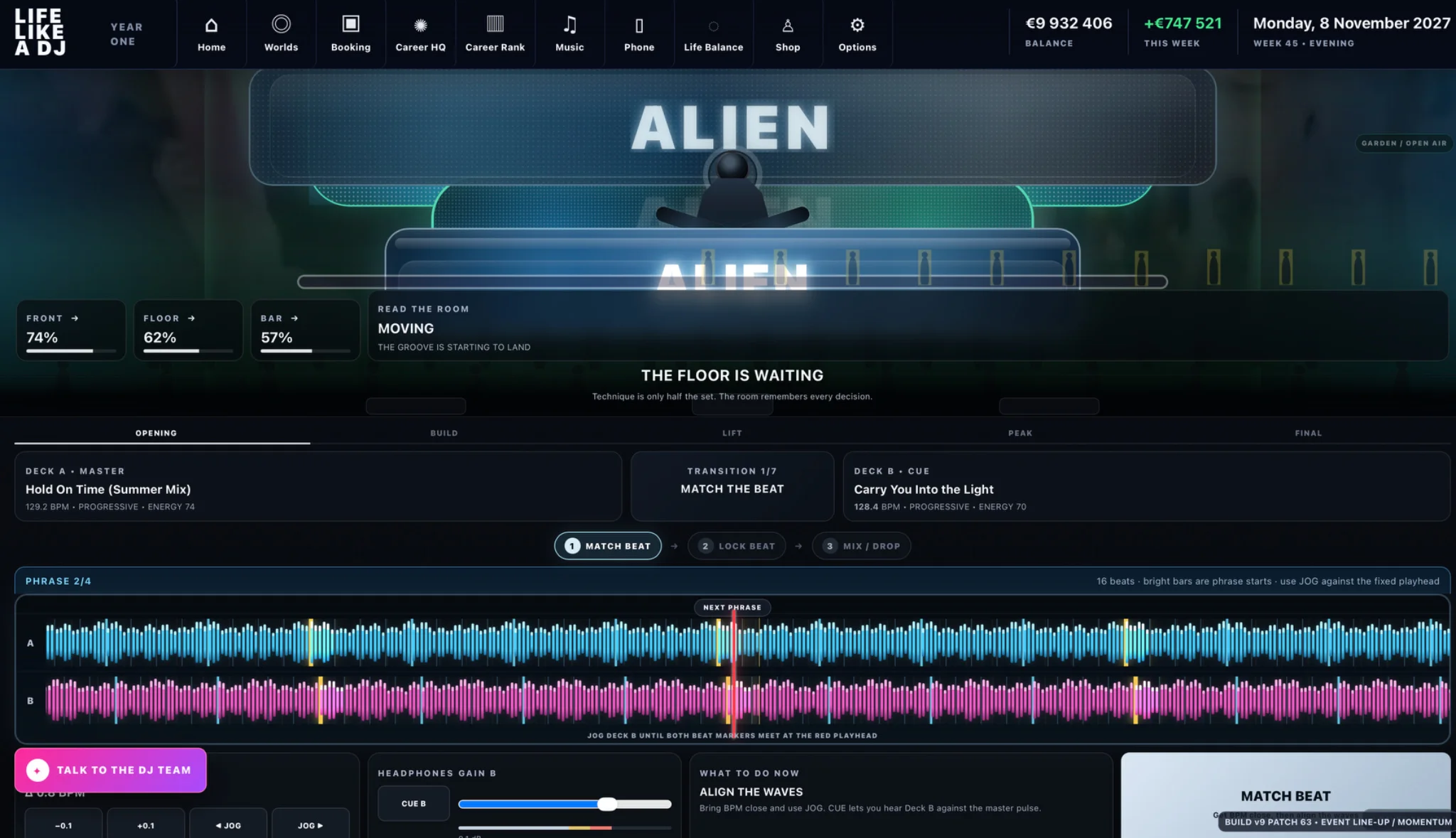Expand the Bar crowd stat arrow
The width and height of the screenshot is (1456, 838).
coord(294,318)
